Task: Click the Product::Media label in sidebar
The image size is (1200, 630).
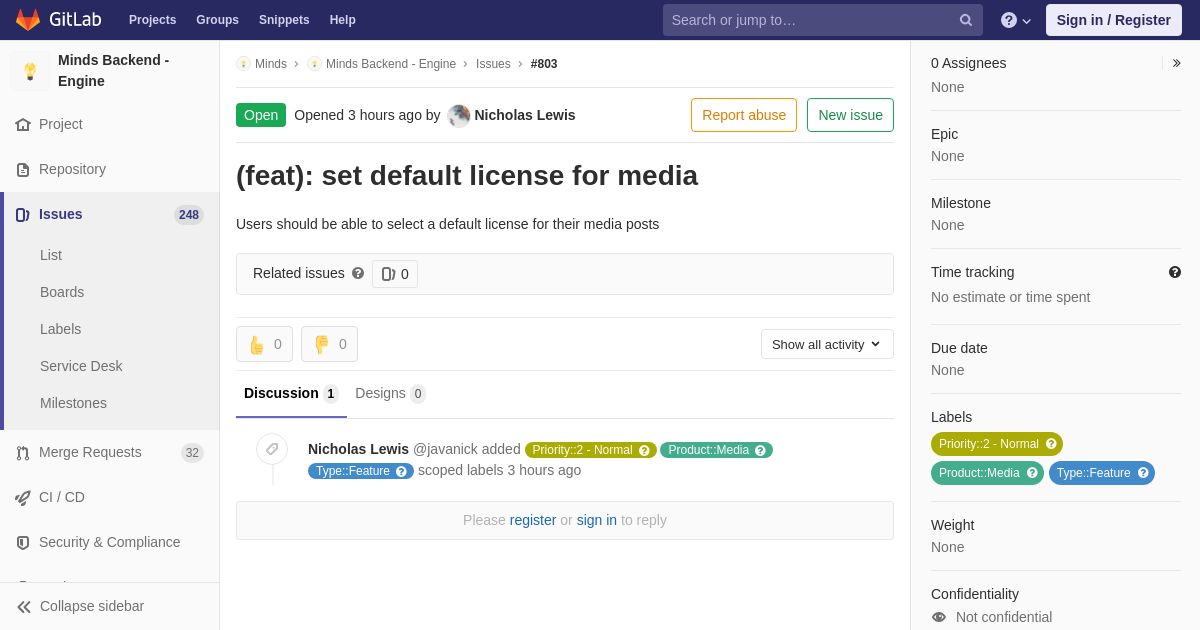Action: click(x=987, y=473)
